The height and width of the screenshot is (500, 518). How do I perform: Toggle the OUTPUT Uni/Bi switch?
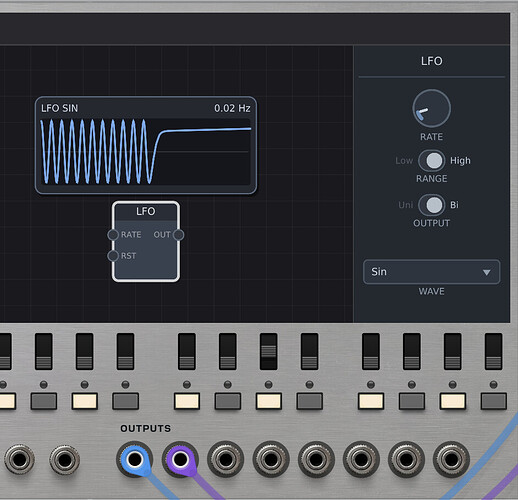[431, 205]
